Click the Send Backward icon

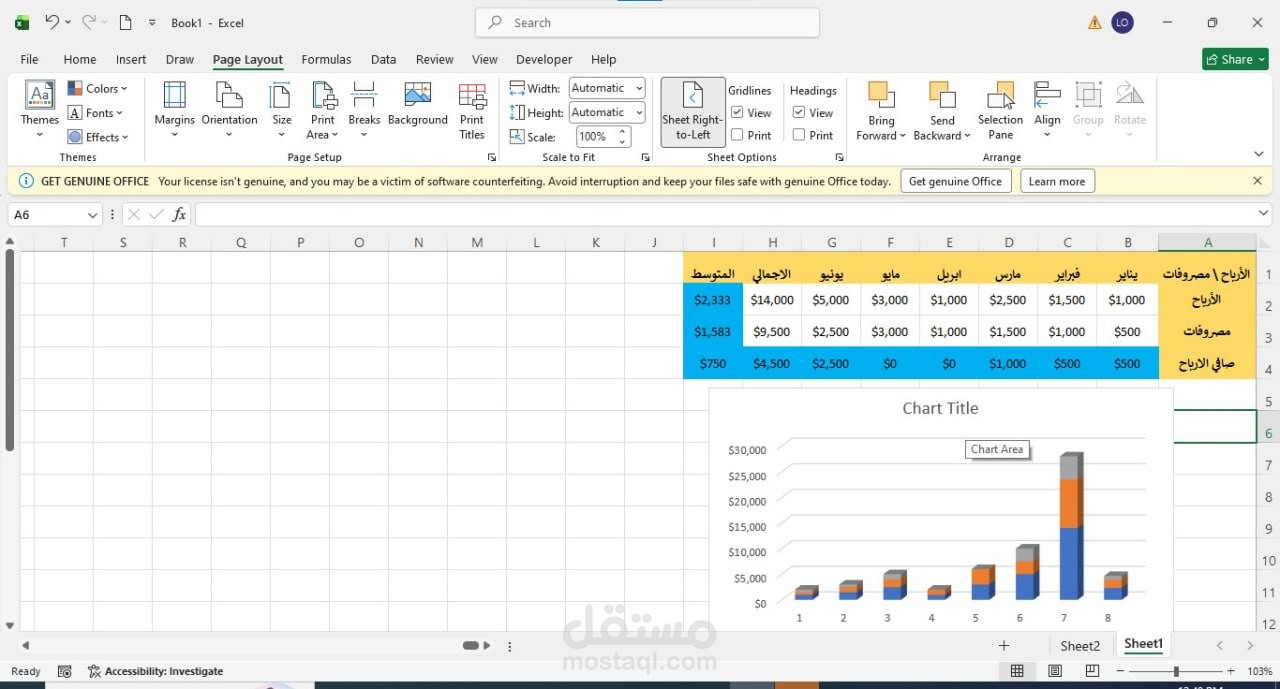click(942, 95)
